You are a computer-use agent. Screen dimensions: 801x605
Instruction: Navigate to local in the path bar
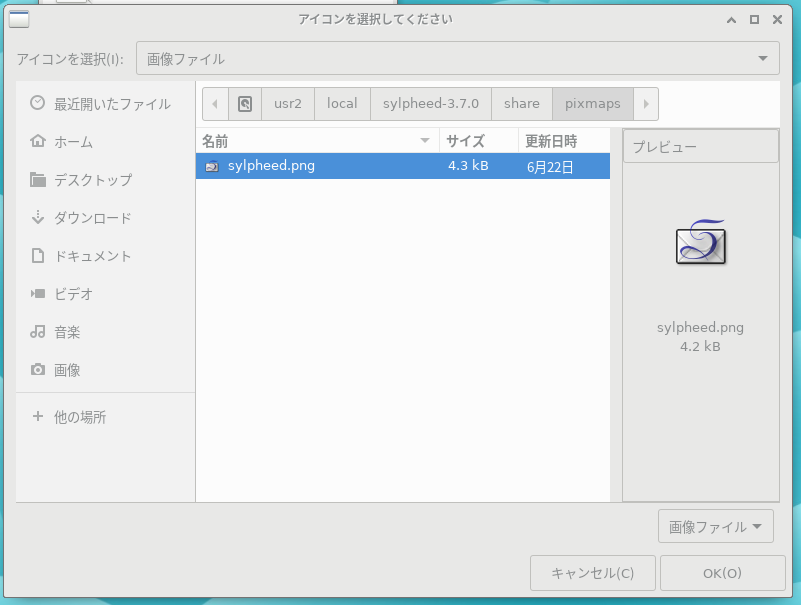coord(342,104)
